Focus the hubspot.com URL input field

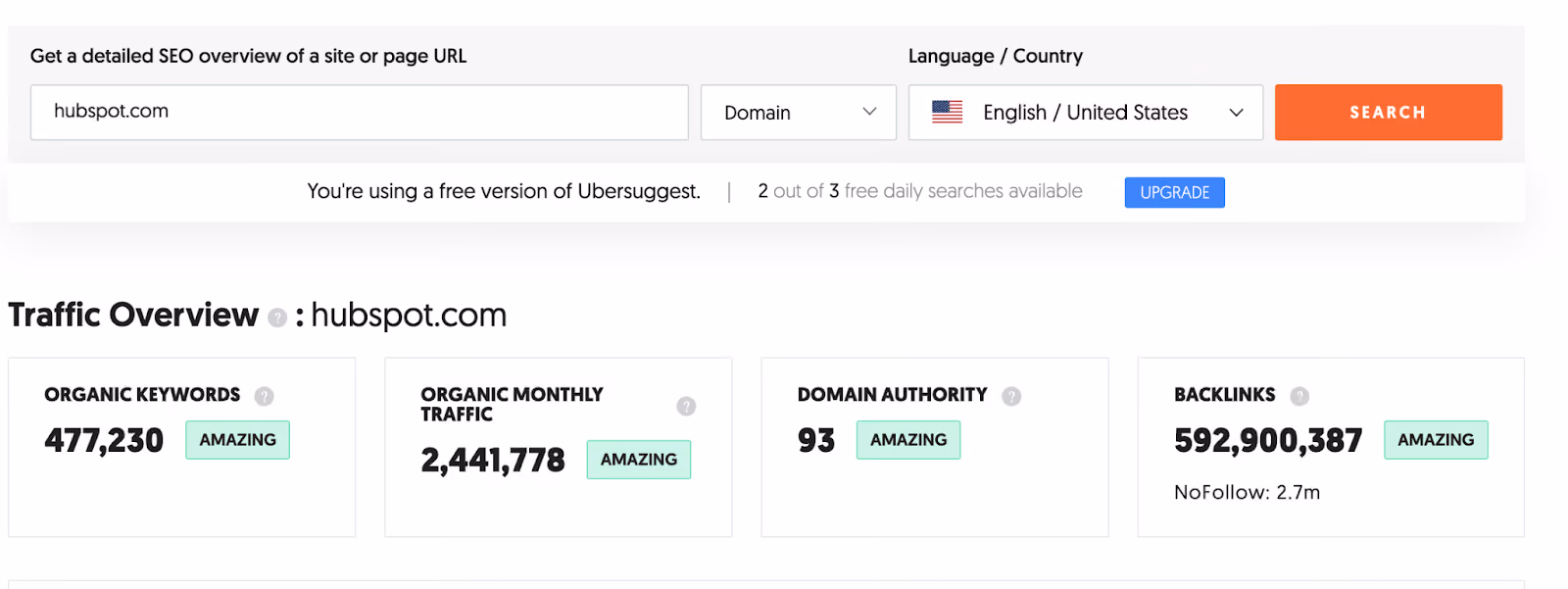(x=359, y=112)
